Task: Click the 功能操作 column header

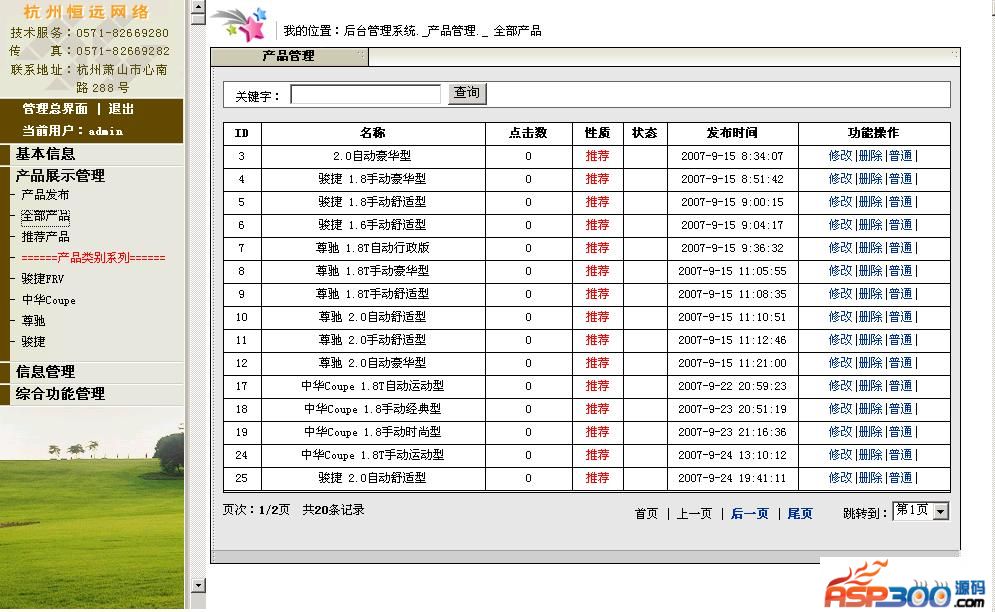Action: (x=873, y=133)
